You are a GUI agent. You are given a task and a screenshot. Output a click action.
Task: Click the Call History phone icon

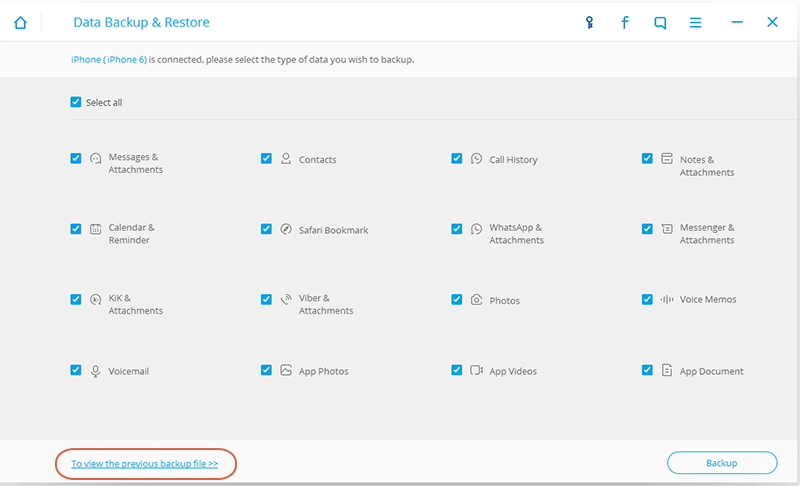click(x=476, y=159)
